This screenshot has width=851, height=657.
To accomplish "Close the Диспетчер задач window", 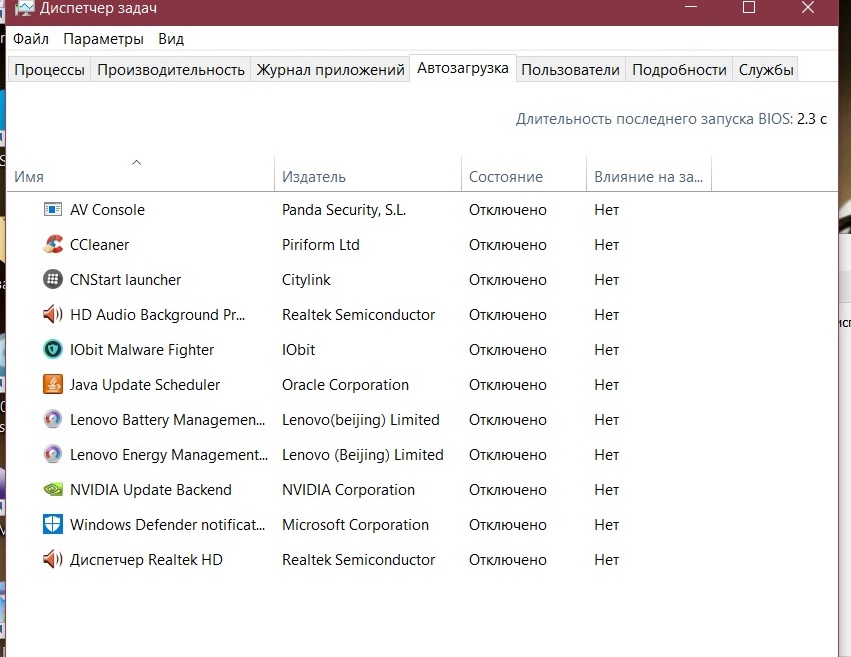I will coord(808,7).
